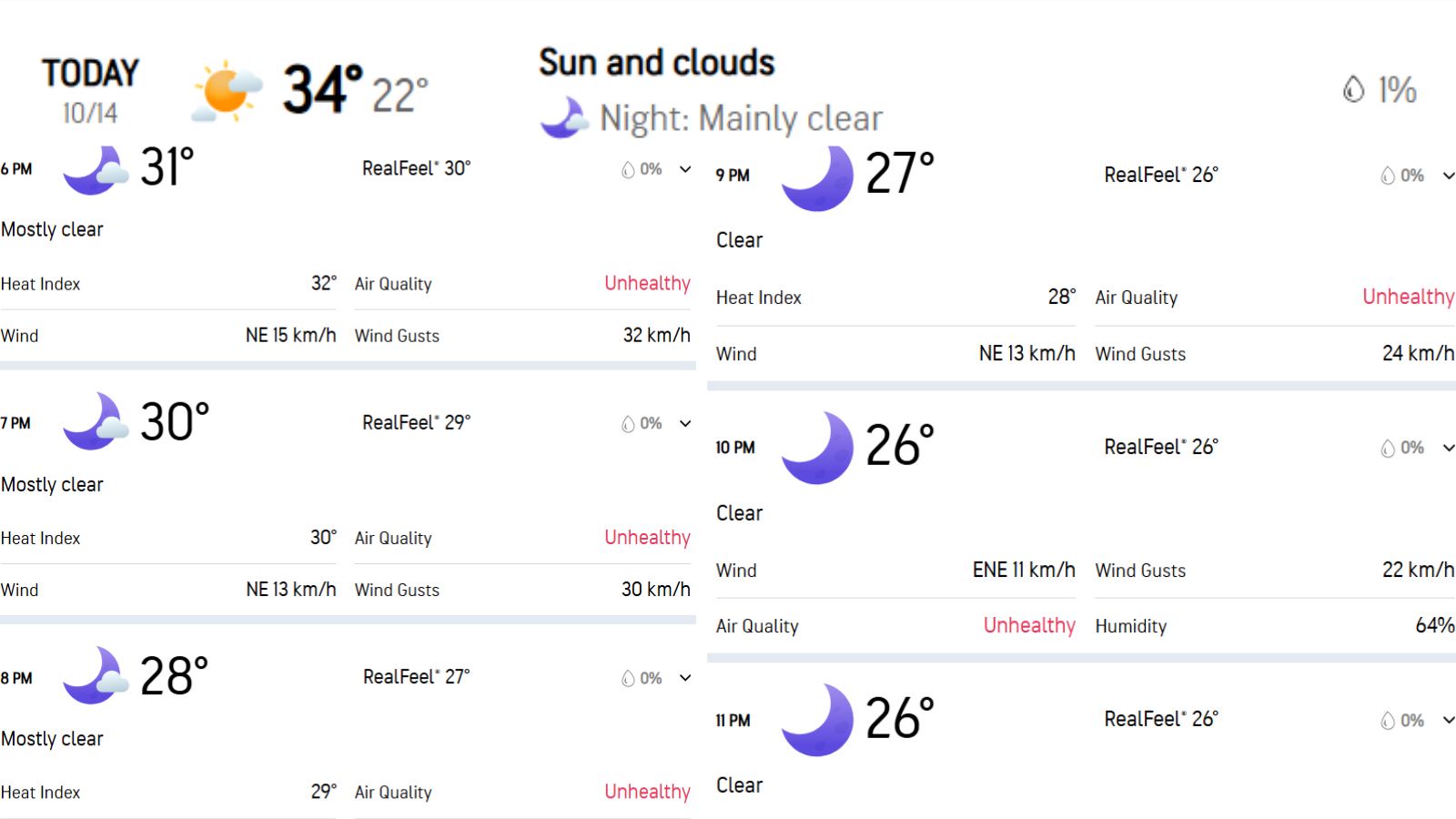The image size is (1456, 819).
Task: Click the 11 PM clear moon icon
Action: (x=817, y=720)
